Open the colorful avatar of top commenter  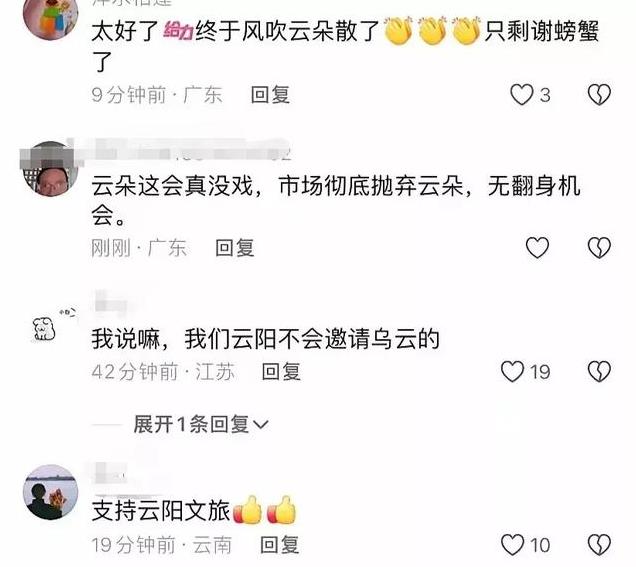coord(50,16)
